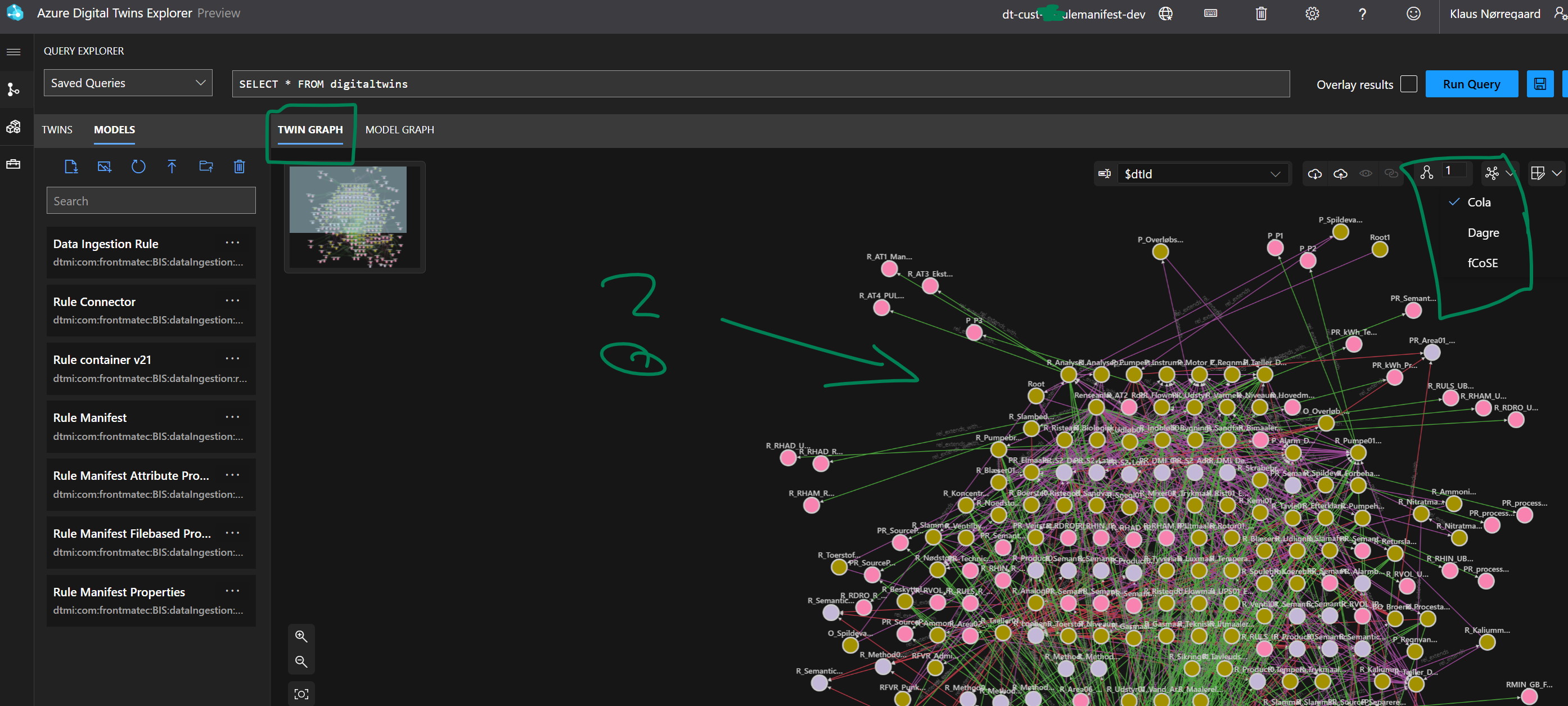Center the twin graph view
The image size is (1568, 706).
[301, 694]
